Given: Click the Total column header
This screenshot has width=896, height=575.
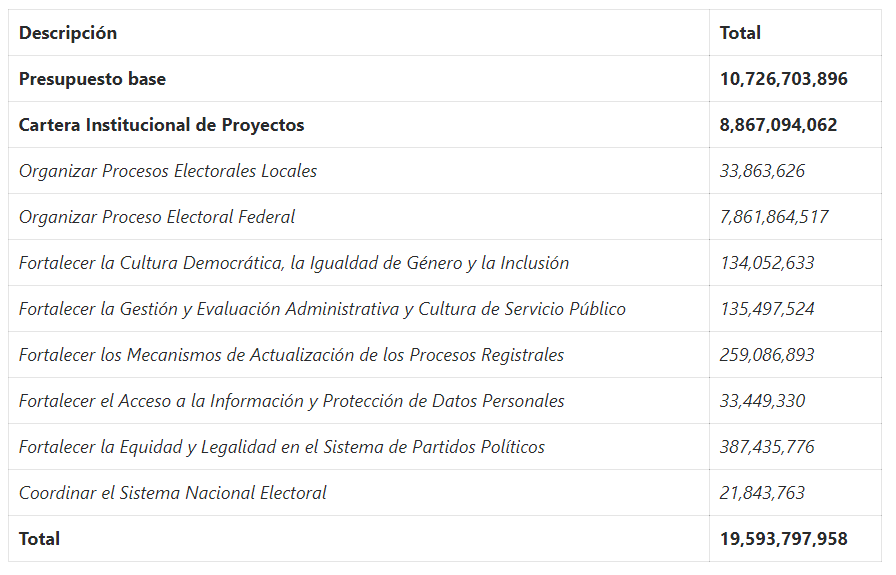Looking at the screenshot, I should coord(740,33).
